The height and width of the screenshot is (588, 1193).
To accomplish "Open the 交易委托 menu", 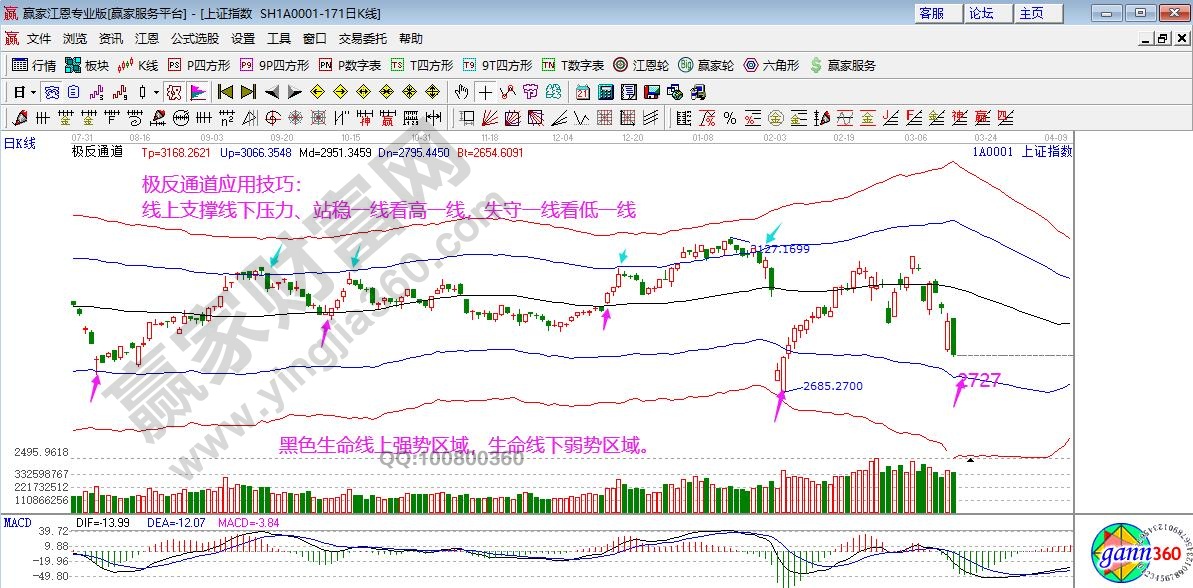I will [362, 38].
